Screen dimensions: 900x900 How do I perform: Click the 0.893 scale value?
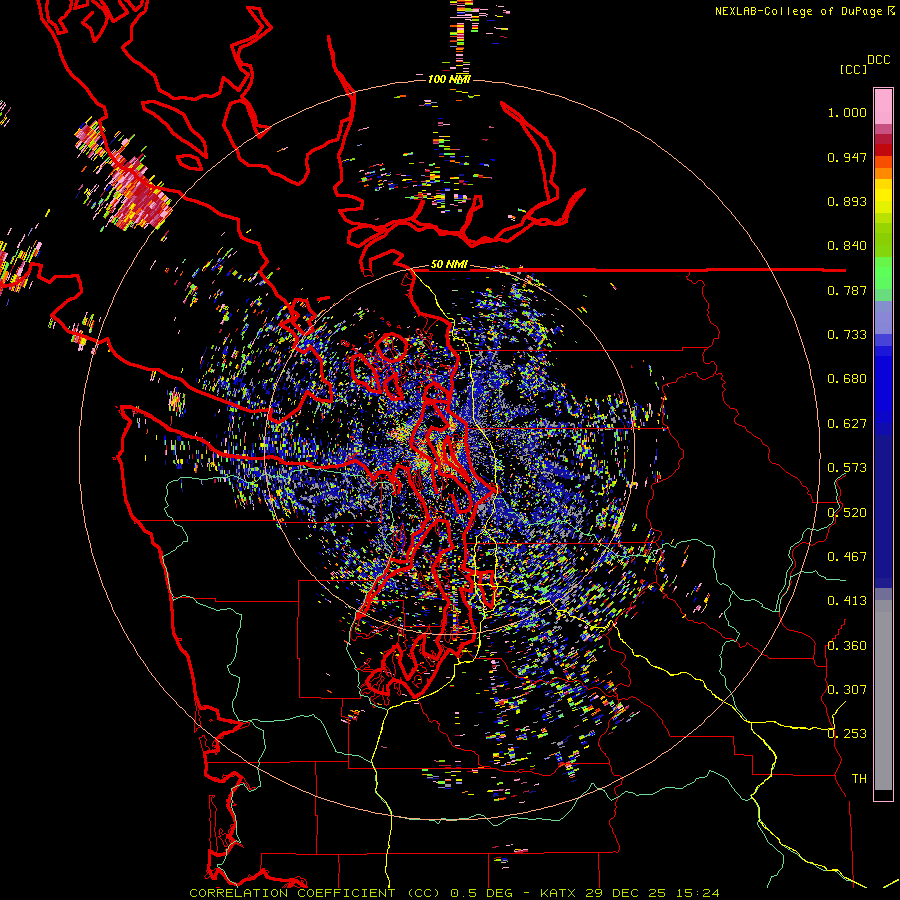(847, 201)
